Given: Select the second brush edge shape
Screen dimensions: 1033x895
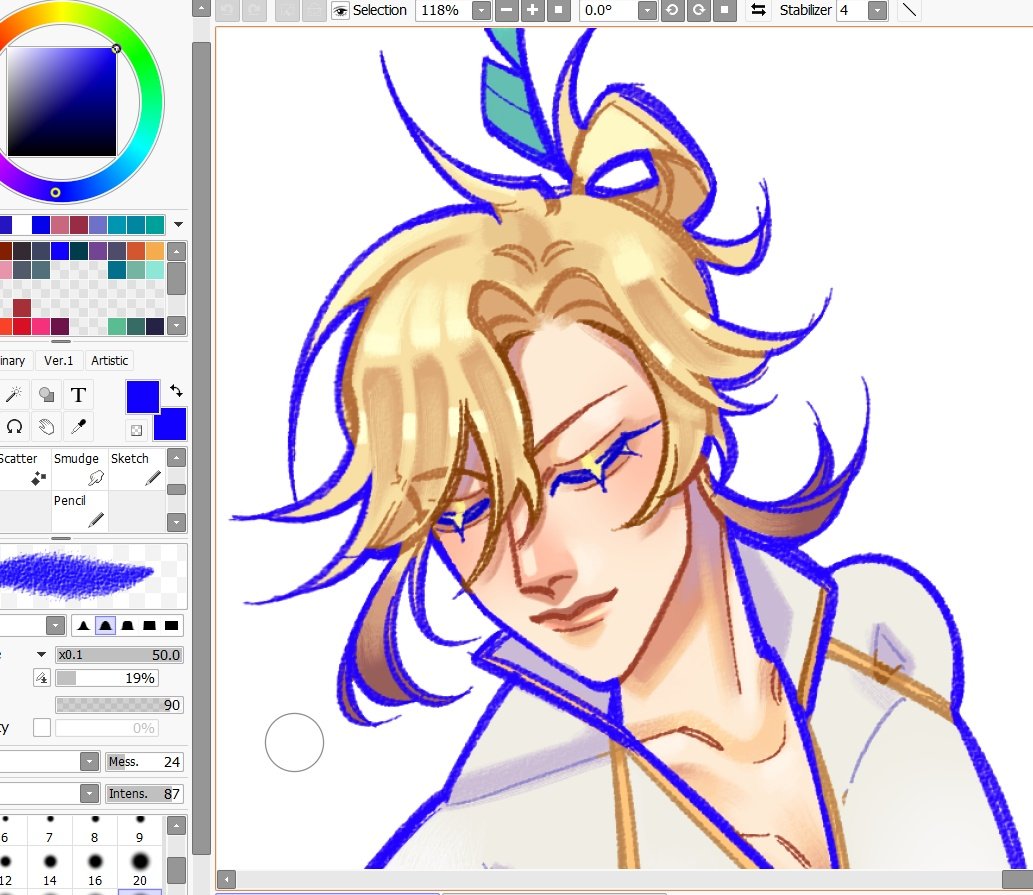Looking at the screenshot, I should 105,626.
